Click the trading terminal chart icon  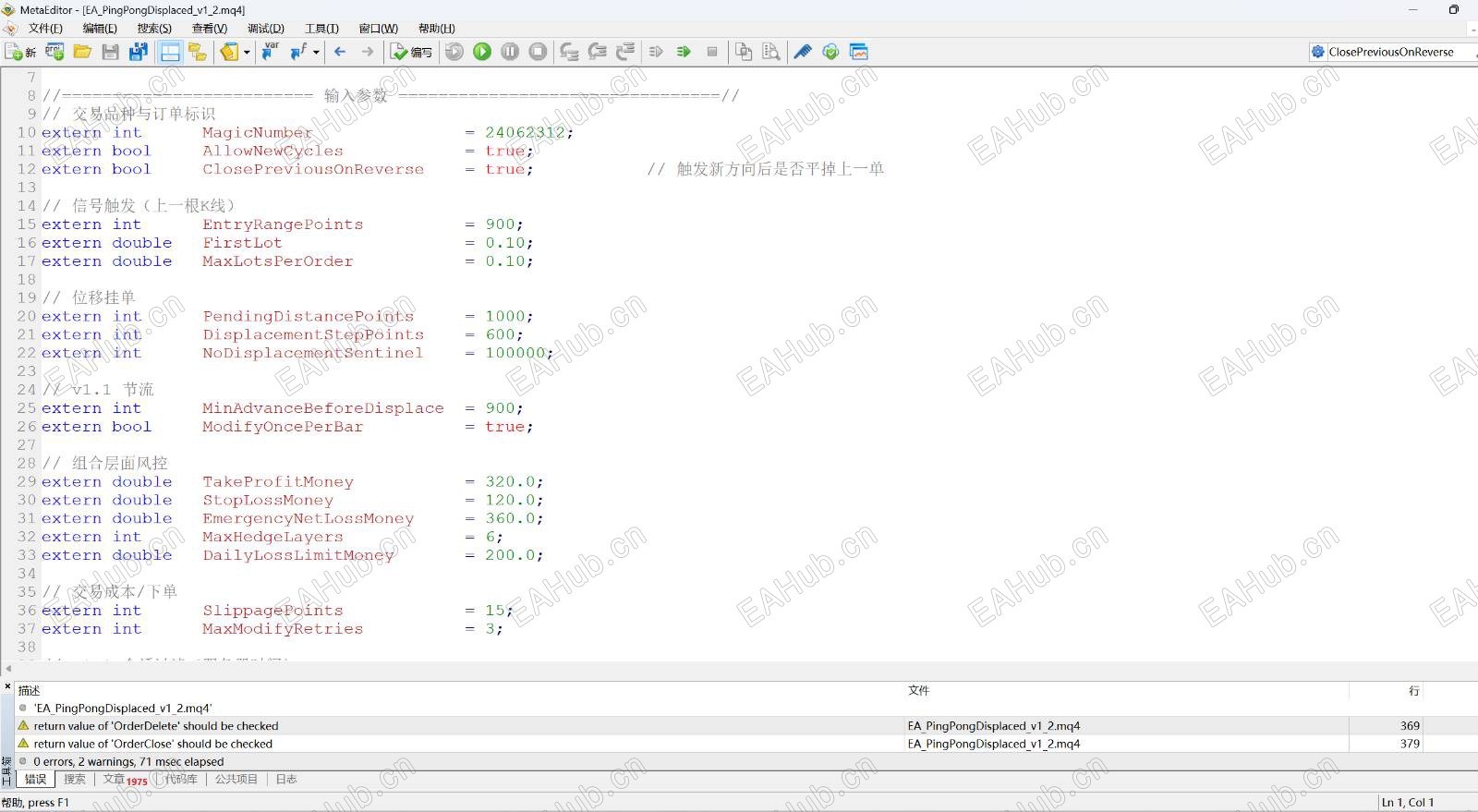(x=859, y=52)
